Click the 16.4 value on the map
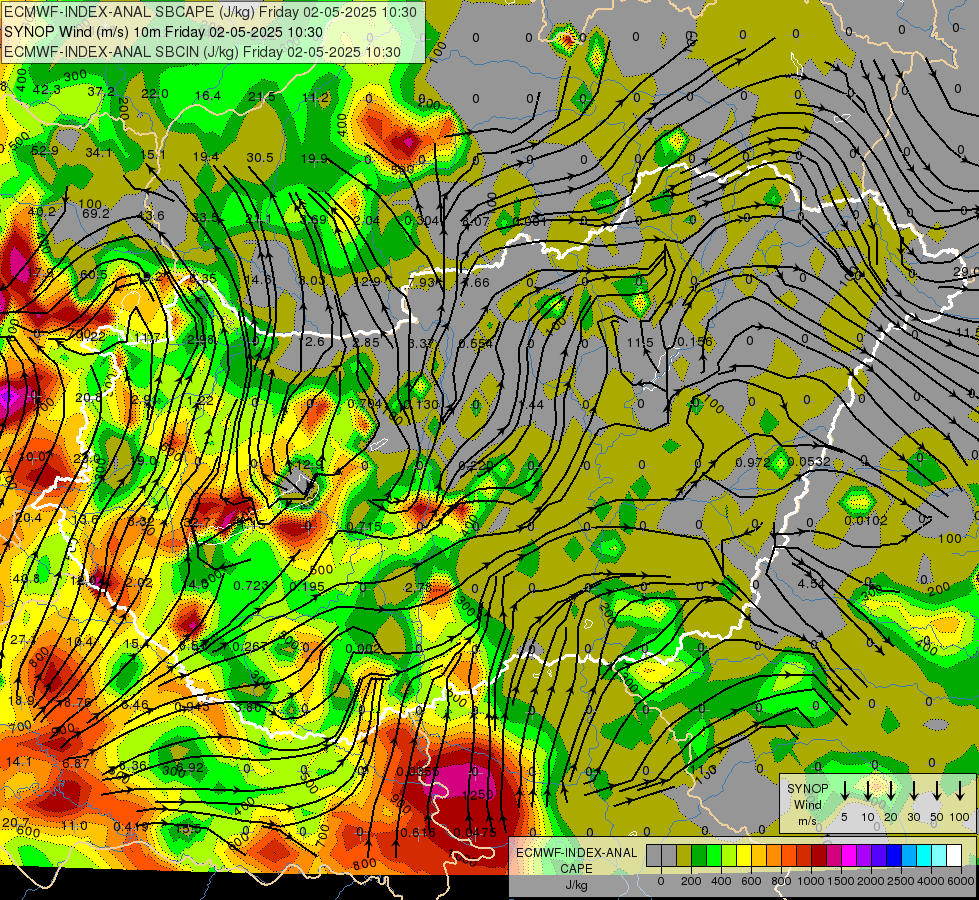The image size is (979, 900). 208,95
